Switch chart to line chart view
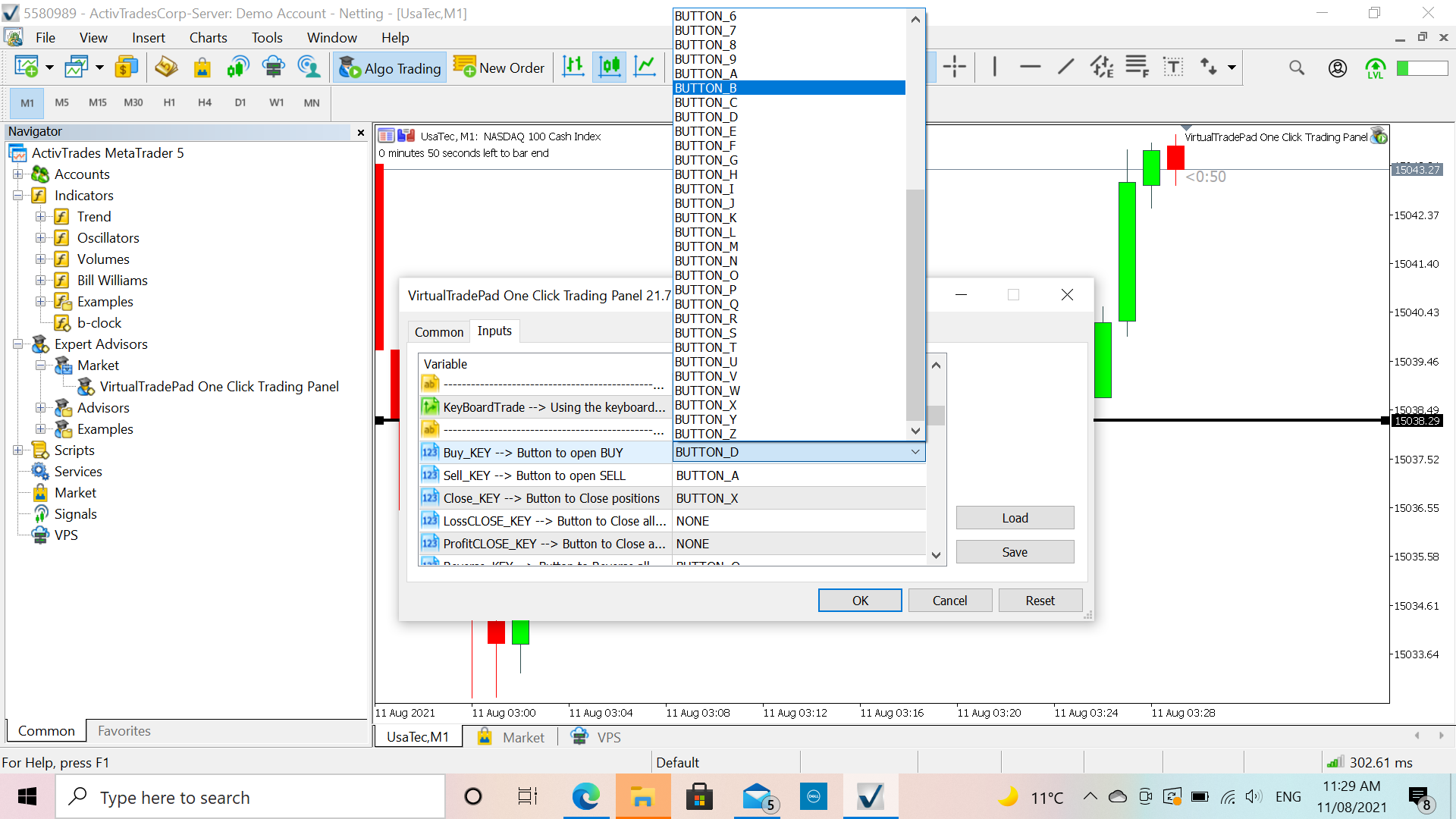The image size is (1456, 819). pyautogui.click(x=645, y=67)
